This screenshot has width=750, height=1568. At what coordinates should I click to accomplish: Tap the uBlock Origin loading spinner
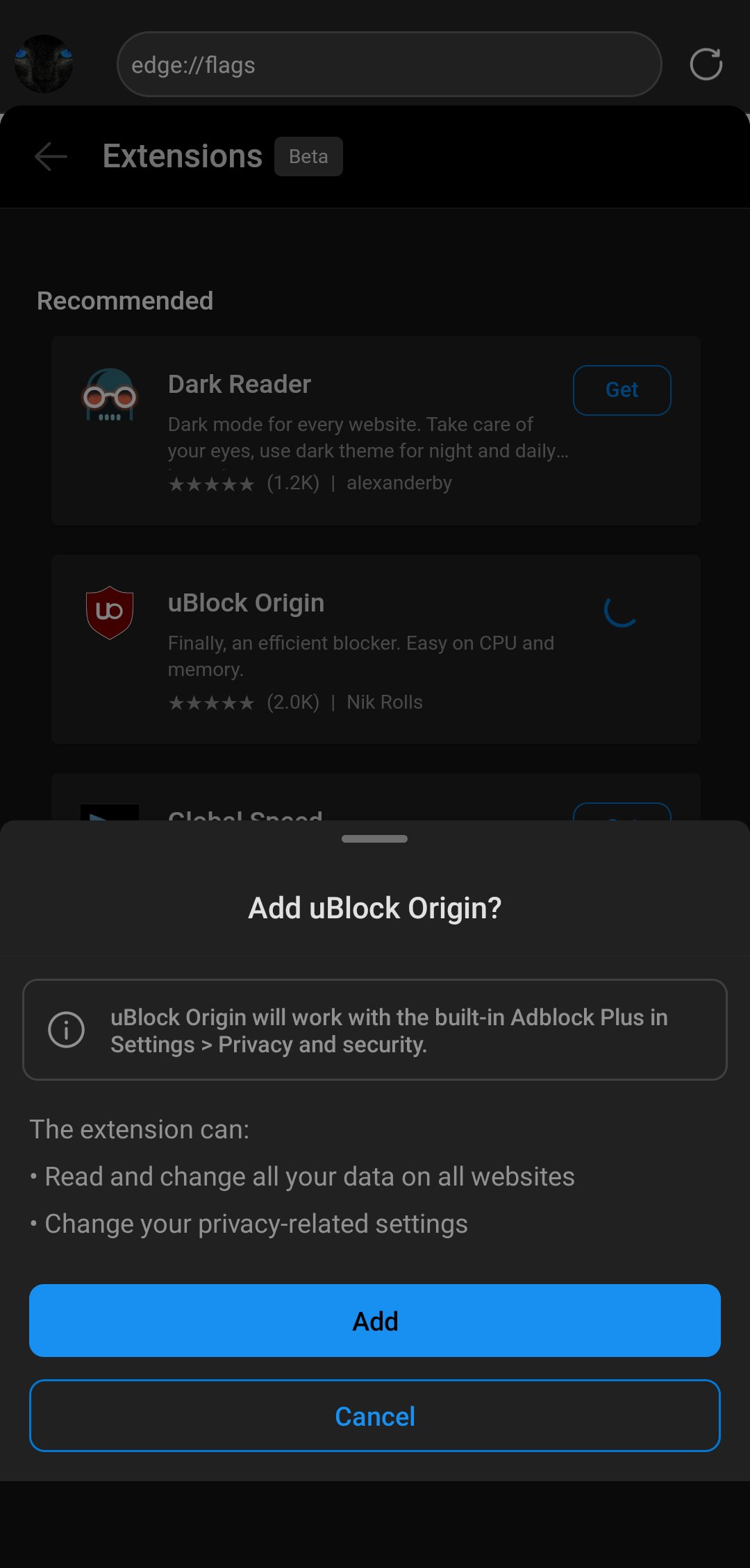(x=621, y=610)
